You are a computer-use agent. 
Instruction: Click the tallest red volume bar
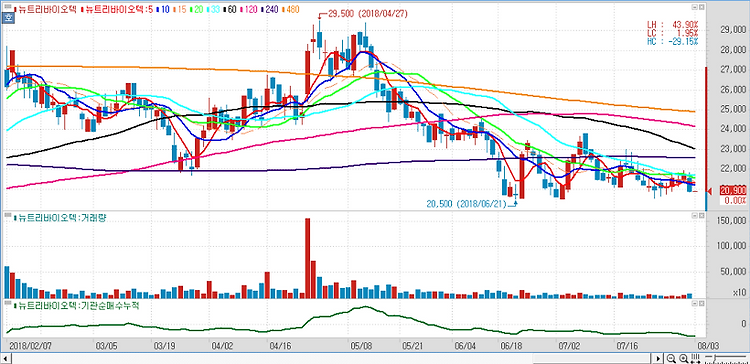point(308,258)
